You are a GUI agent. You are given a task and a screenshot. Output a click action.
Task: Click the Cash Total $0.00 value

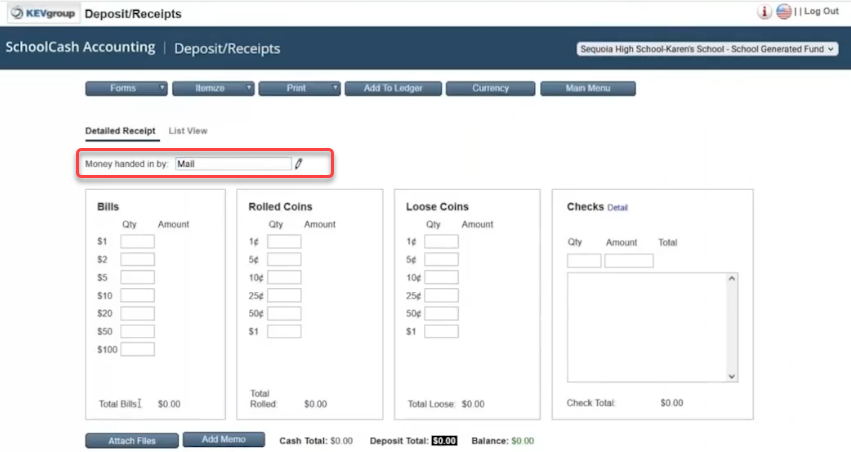tap(341, 441)
